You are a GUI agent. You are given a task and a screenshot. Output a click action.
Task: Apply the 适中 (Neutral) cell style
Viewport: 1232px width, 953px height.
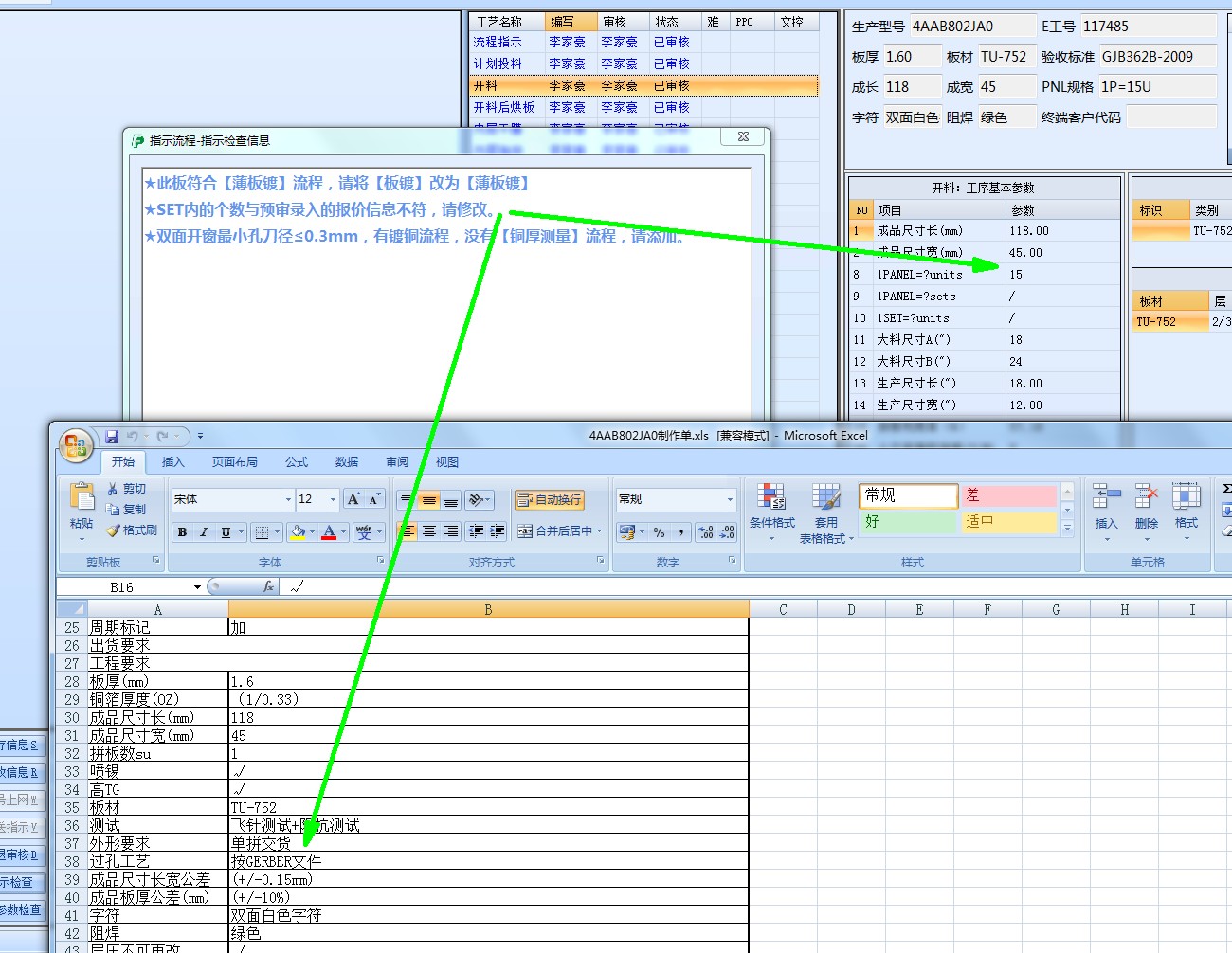[x=1009, y=522]
